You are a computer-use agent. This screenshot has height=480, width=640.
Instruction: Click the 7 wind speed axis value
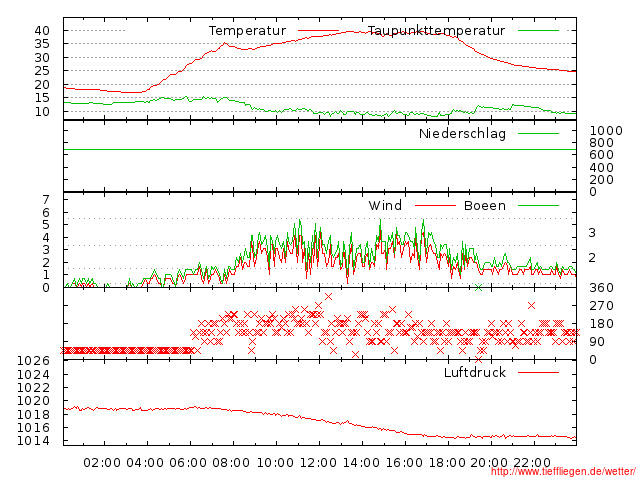pos(46,200)
